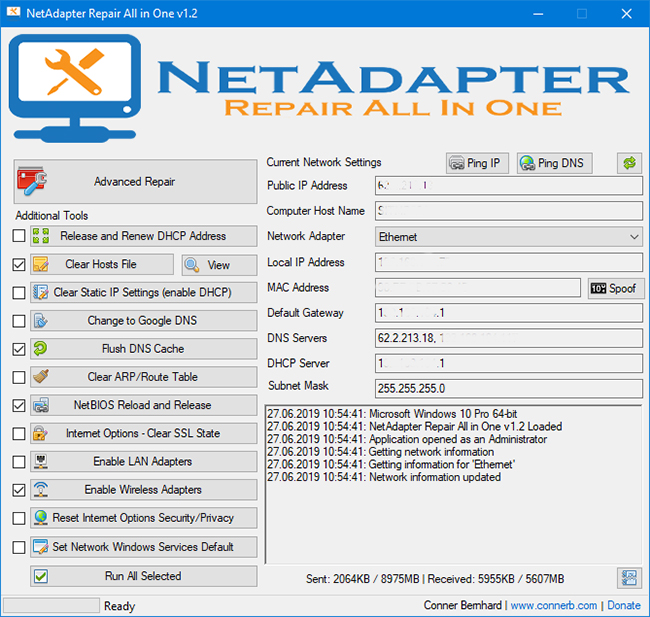Click the Donate link
Image resolution: width=650 pixels, height=617 pixels.
tap(624, 605)
